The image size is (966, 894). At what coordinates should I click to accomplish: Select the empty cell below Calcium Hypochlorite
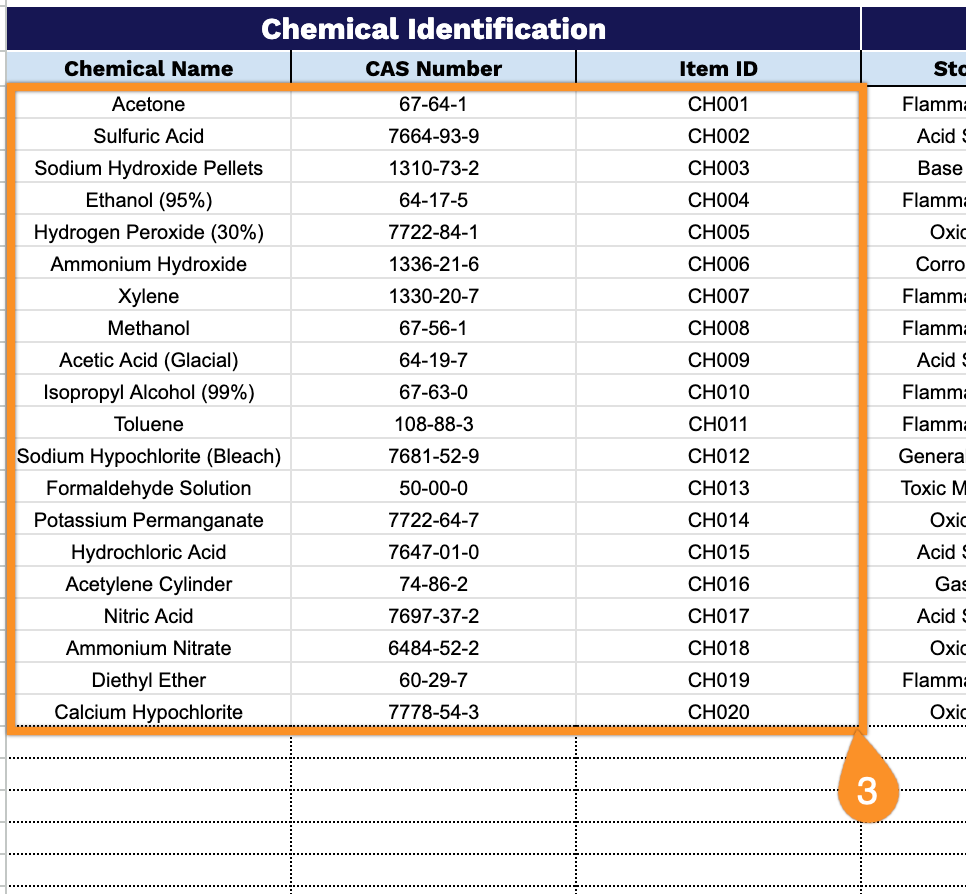pyautogui.click(x=149, y=747)
